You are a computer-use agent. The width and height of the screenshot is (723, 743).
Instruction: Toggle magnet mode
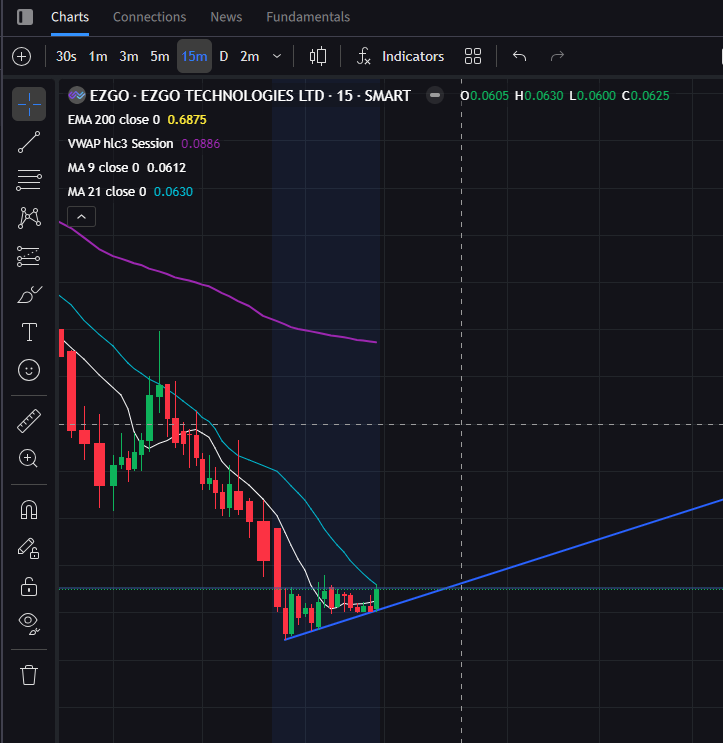click(x=29, y=510)
